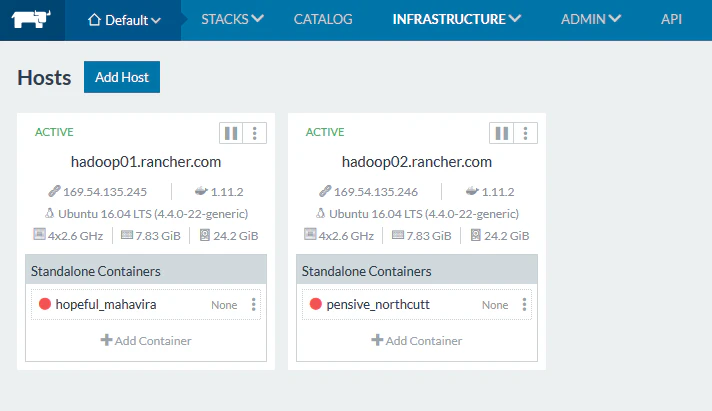Click IP address 169.54.135.246

(x=376, y=192)
